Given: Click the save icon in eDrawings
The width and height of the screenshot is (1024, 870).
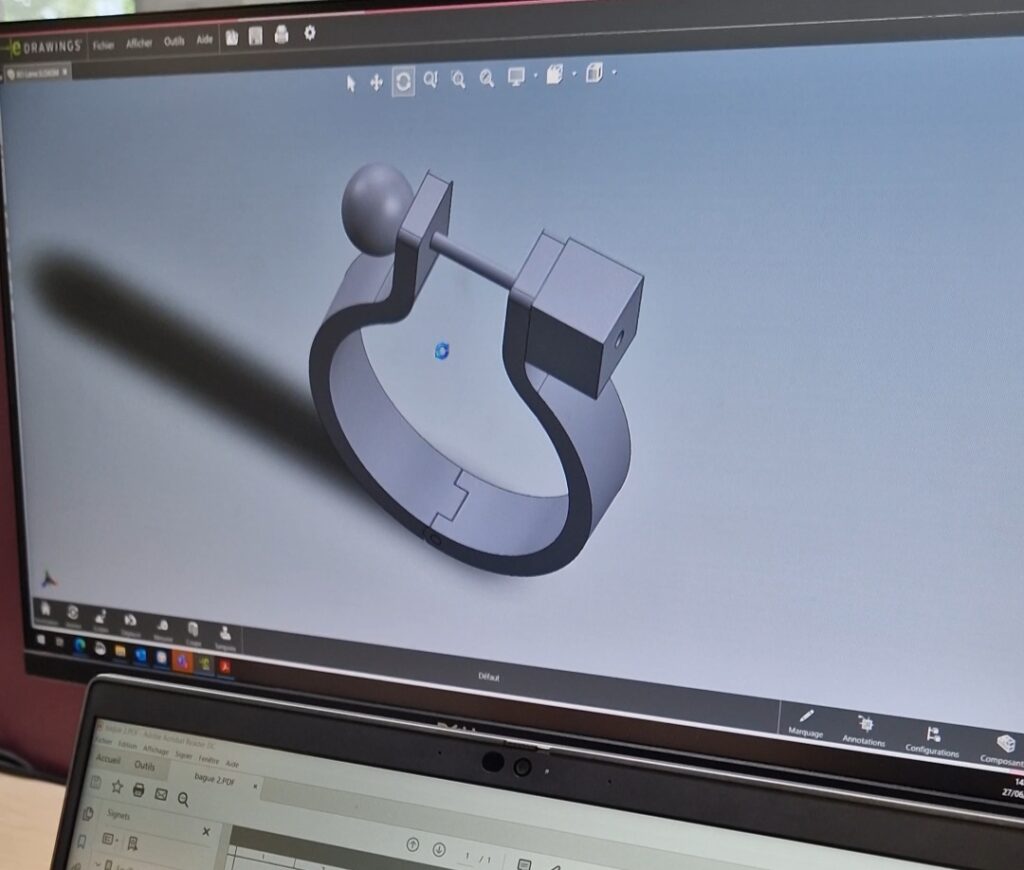Looking at the screenshot, I should click(255, 36).
